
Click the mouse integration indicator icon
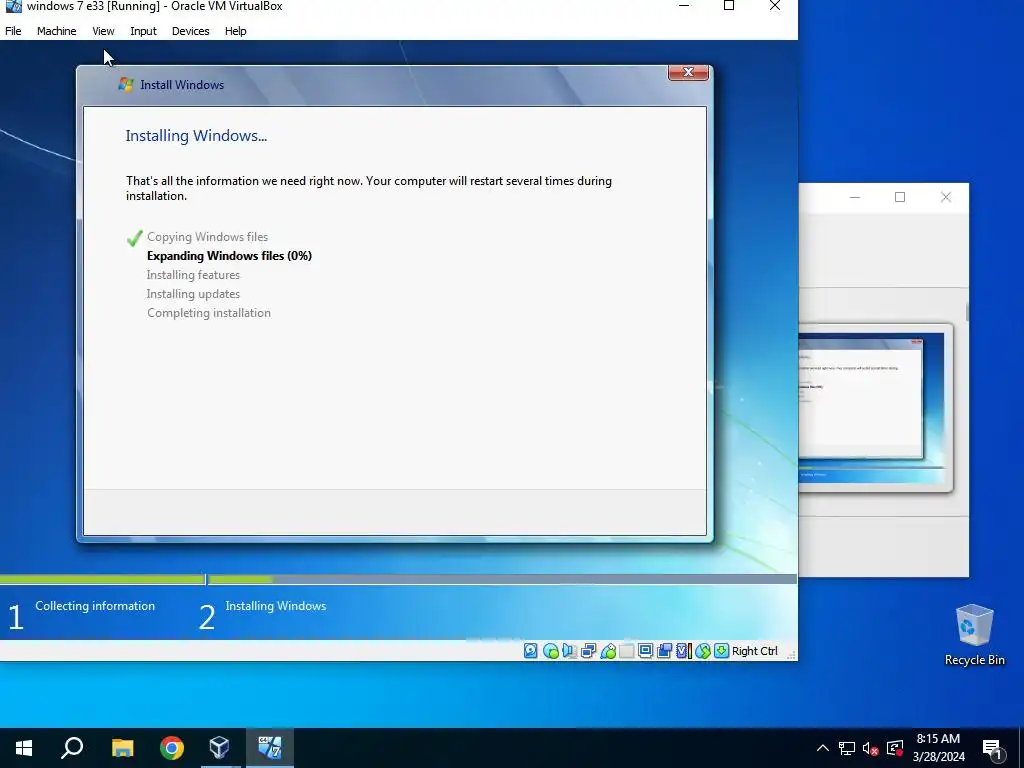click(703, 650)
